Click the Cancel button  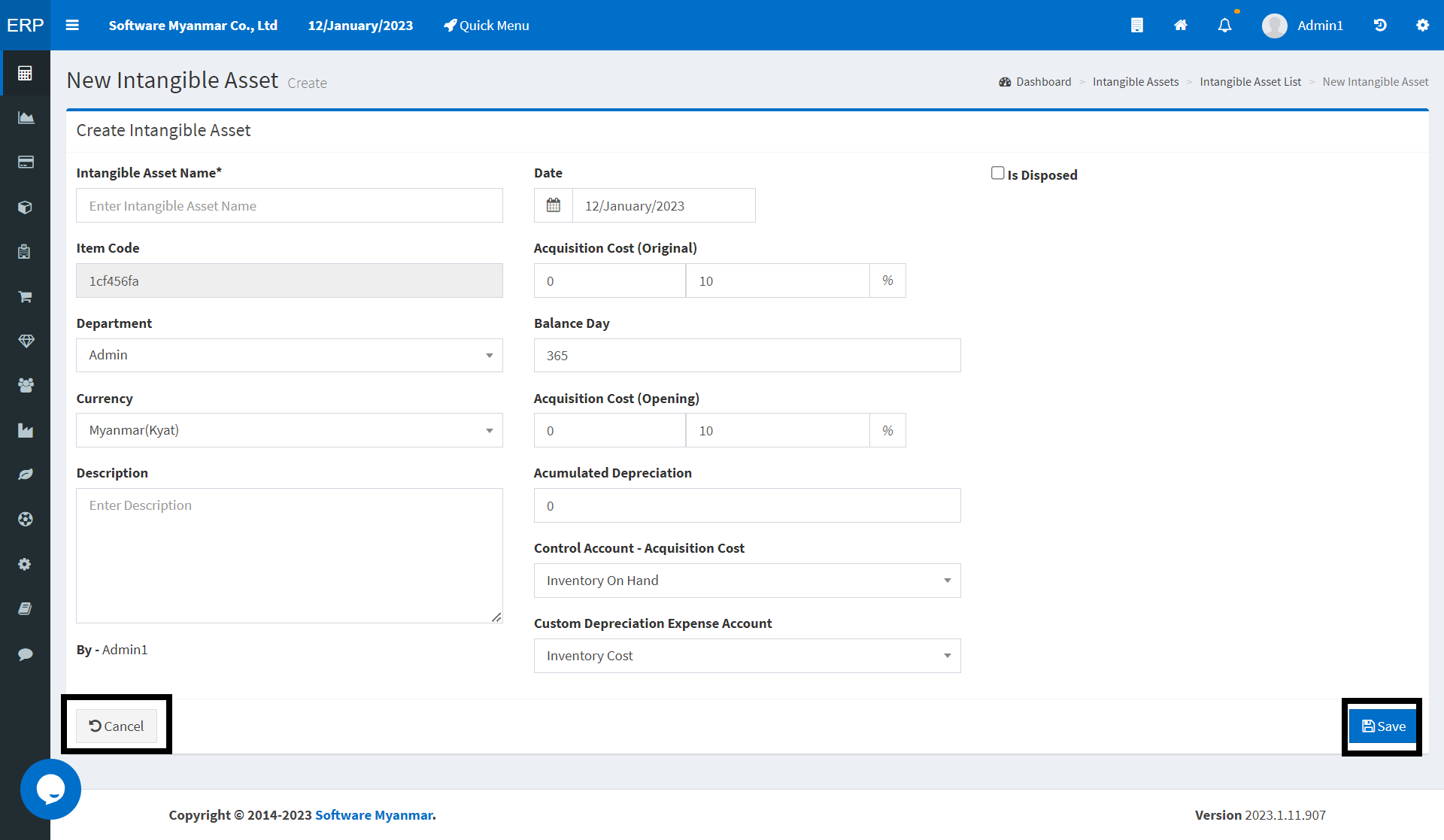[x=117, y=726]
